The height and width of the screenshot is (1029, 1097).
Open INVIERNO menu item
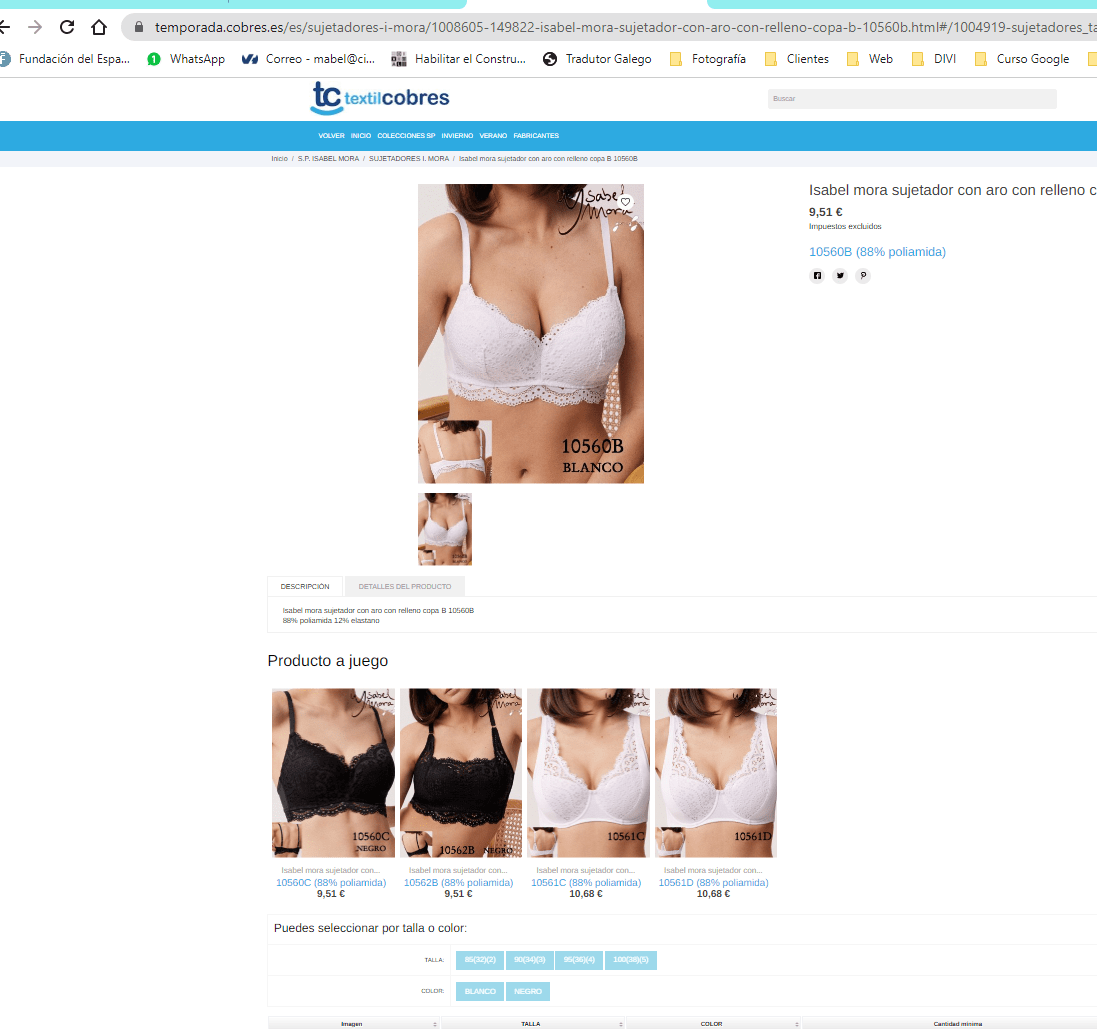457,136
